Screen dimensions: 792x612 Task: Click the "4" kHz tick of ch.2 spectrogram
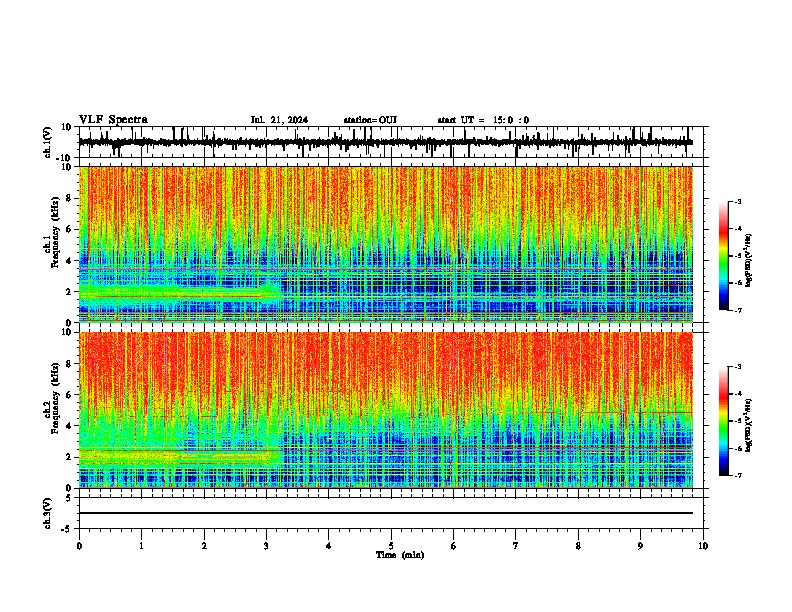[70, 426]
